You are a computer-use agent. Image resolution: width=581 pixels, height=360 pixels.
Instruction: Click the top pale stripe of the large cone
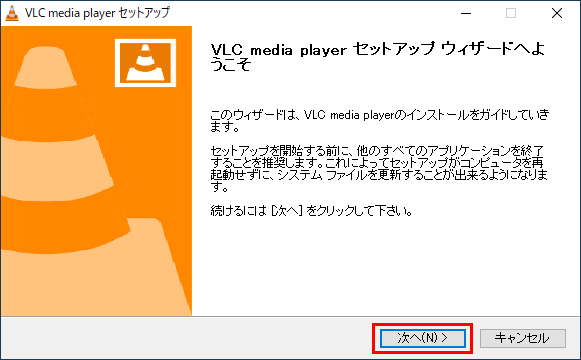pos(45,68)
